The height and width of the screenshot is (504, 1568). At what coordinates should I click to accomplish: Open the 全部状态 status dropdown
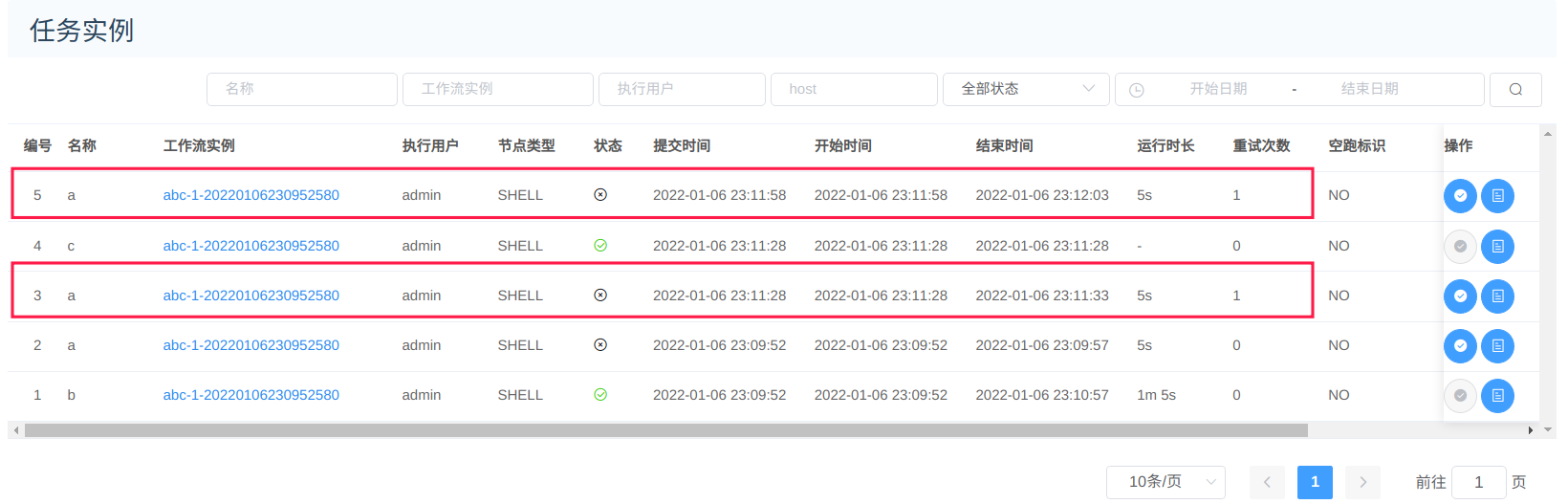point(1026,89)
